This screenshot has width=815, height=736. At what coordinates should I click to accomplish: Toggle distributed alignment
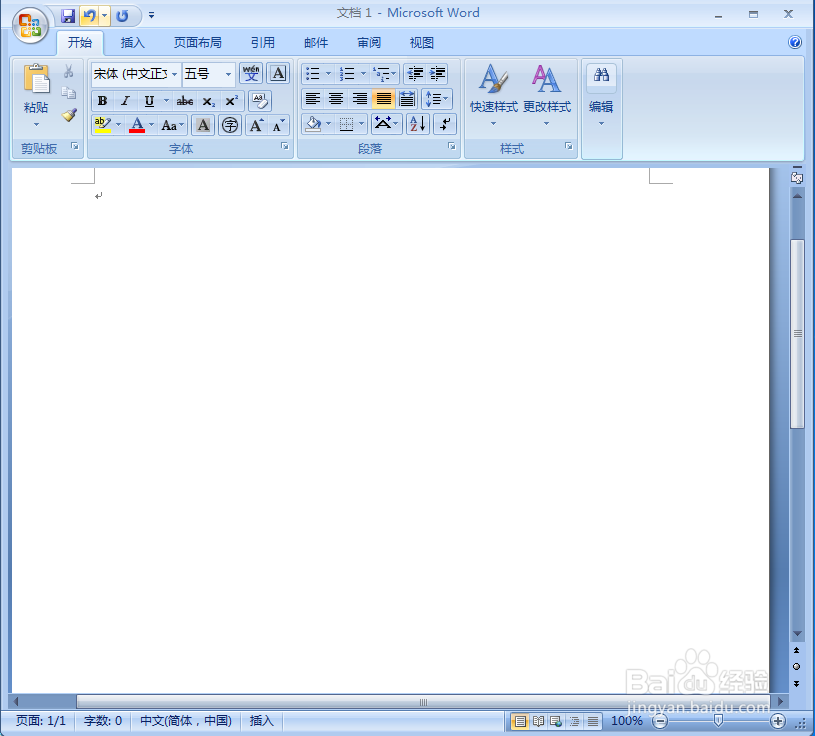pyautogui.click(x=407, y=99)
